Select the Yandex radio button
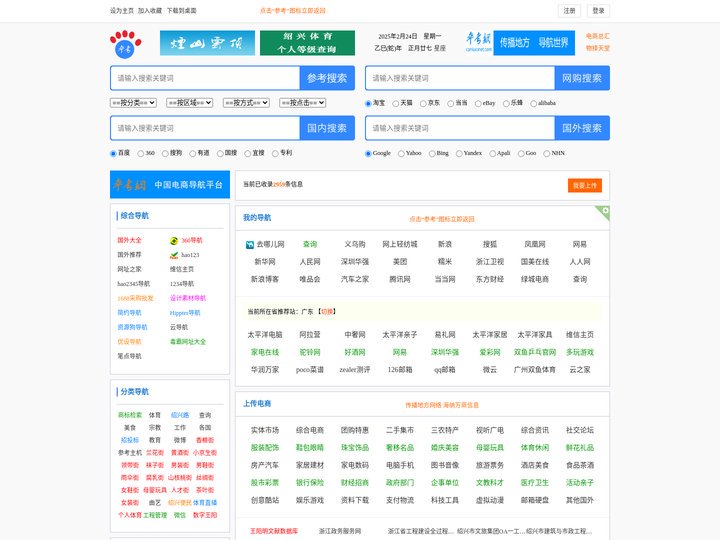 (x=459, y=154)
